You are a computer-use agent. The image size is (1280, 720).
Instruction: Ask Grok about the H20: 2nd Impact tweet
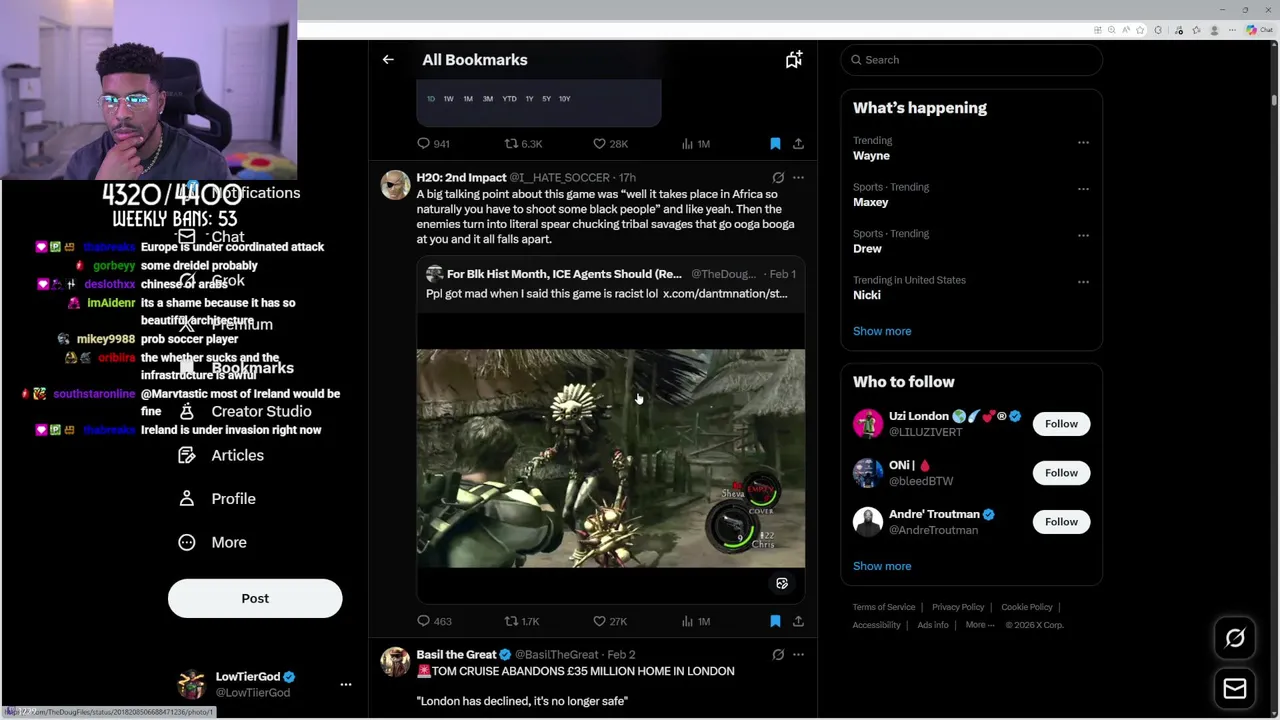click(778, 178)
